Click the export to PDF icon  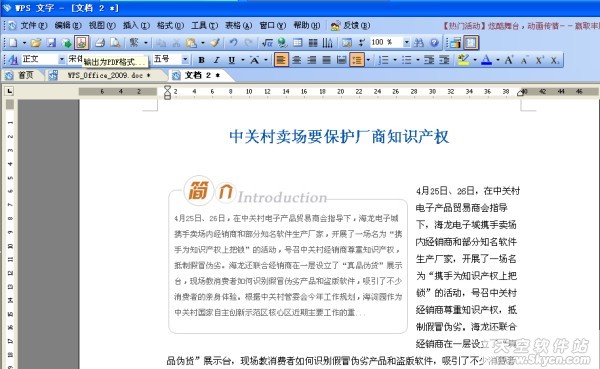click(81, 42)
